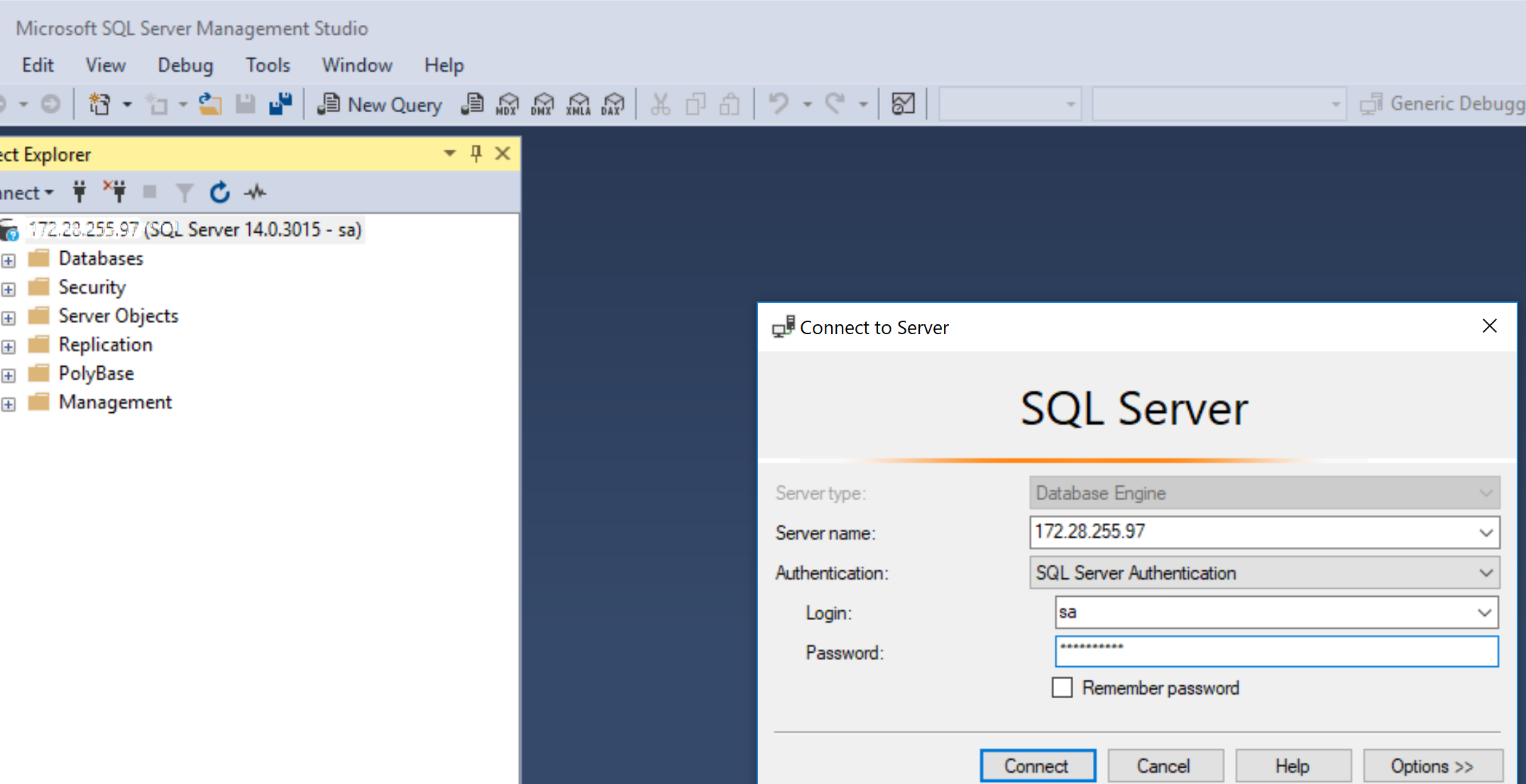Open the Undo history dropdown arrow
The image size is (1526, 784).
point(807,104)
